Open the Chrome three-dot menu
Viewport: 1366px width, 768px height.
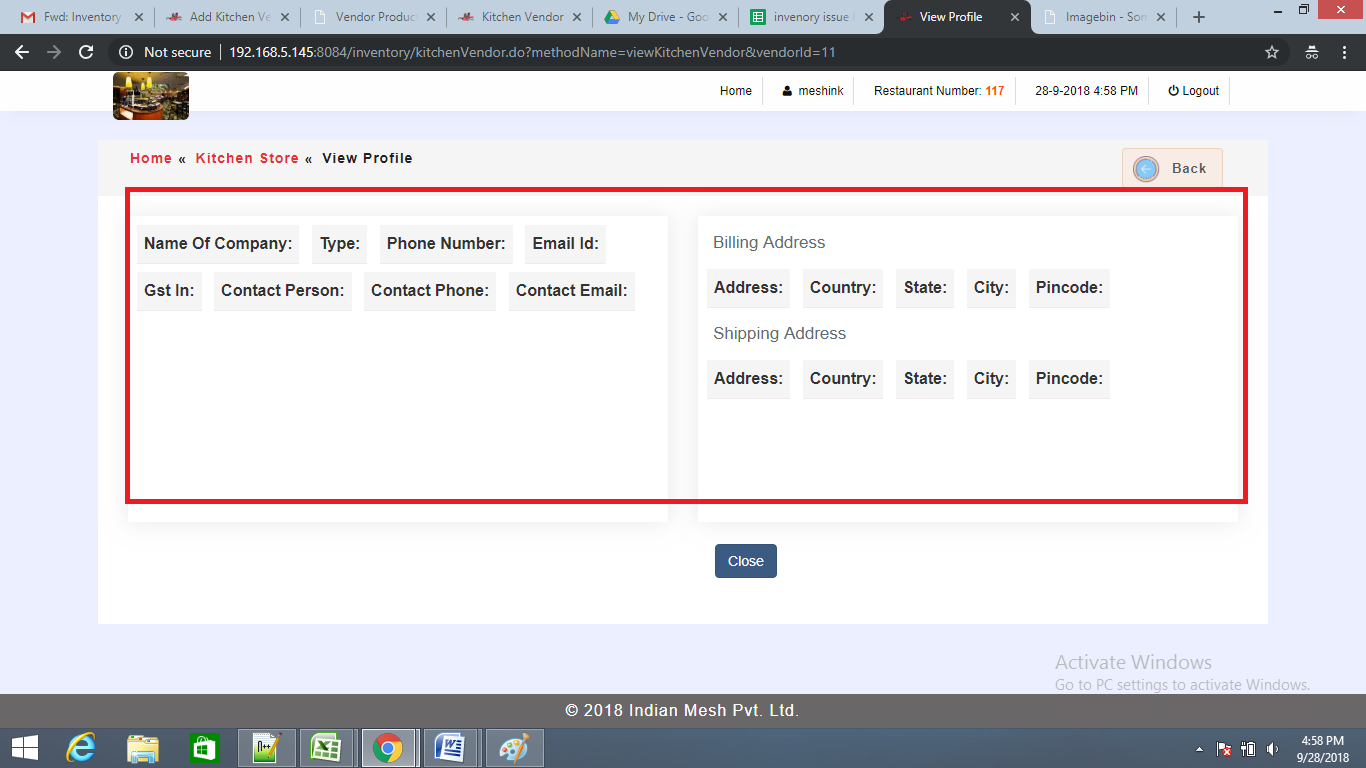click(x=1344, y=52)
